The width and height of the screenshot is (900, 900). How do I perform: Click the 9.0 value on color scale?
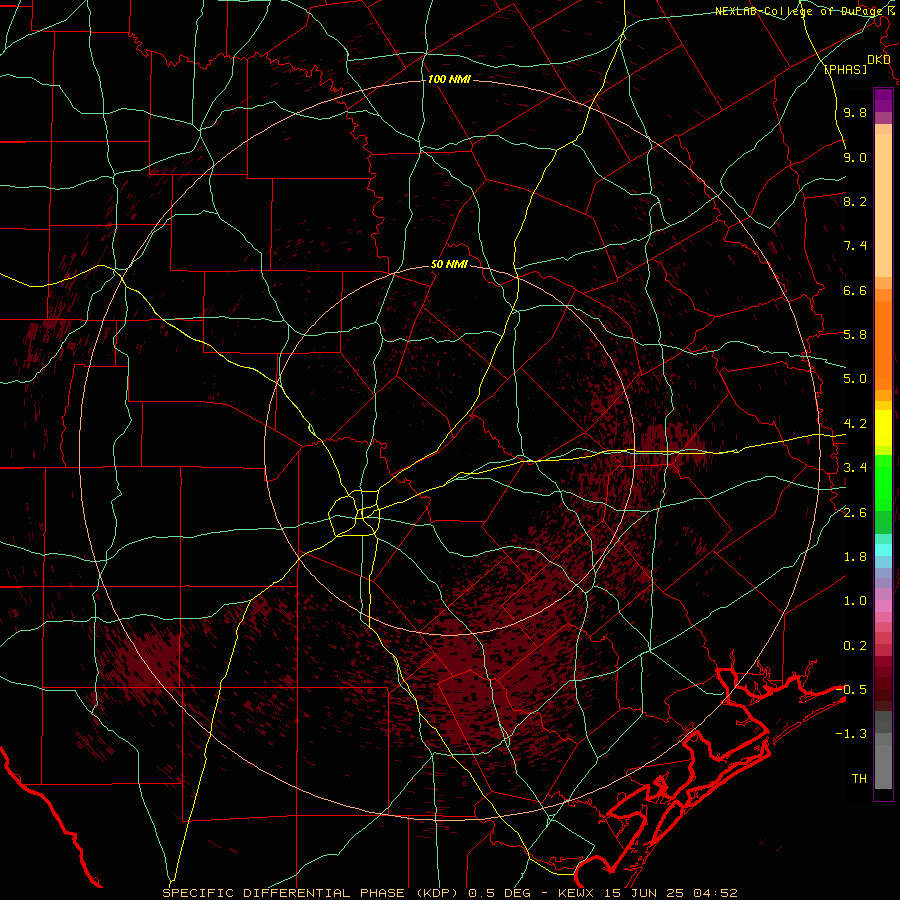coord(855,157)
